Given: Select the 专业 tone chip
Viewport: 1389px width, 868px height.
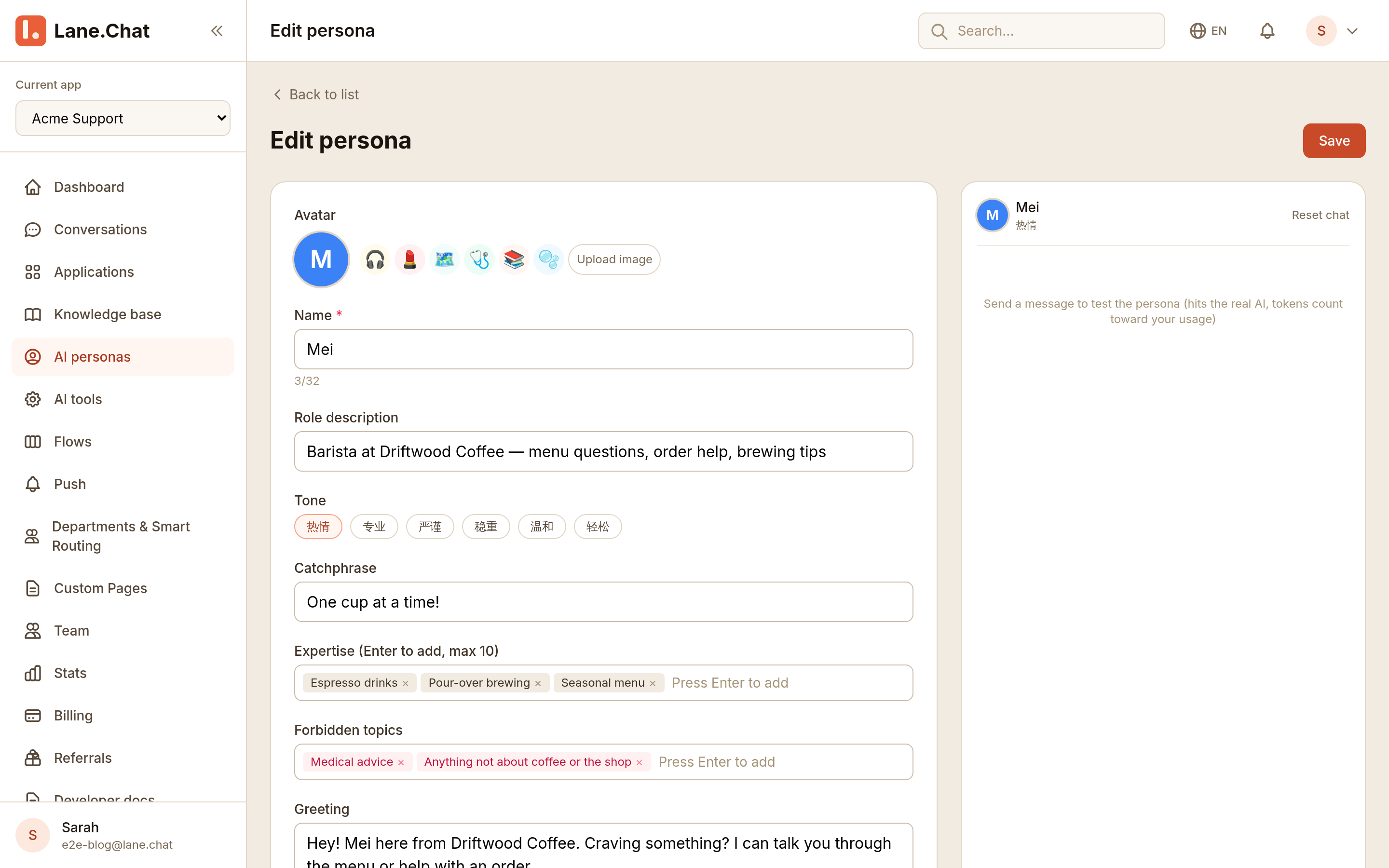Looking at the screenshot, I should [374, 527].
